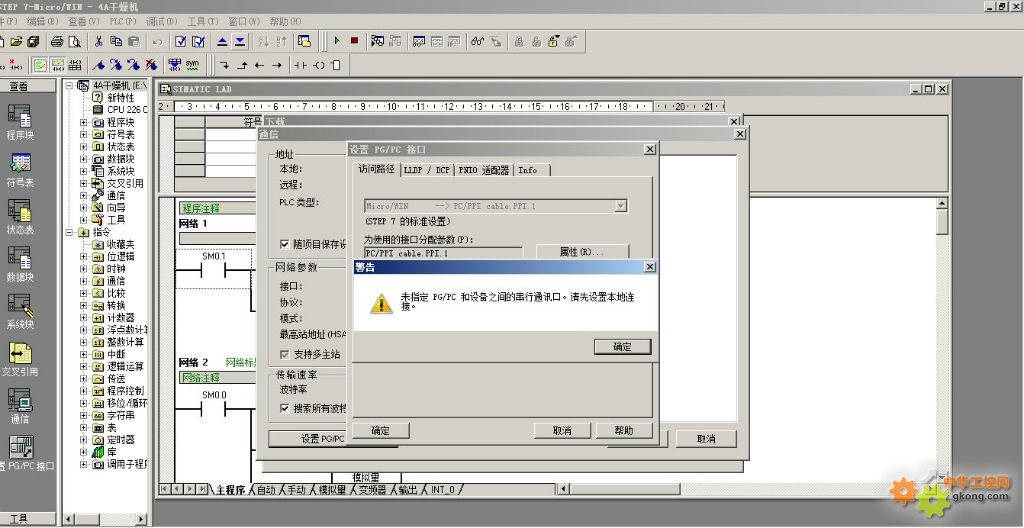Image resolution: width=1024 pixels, height=528 pixels.
Task: Switch to the Info tab
Action: pos(532,170)
